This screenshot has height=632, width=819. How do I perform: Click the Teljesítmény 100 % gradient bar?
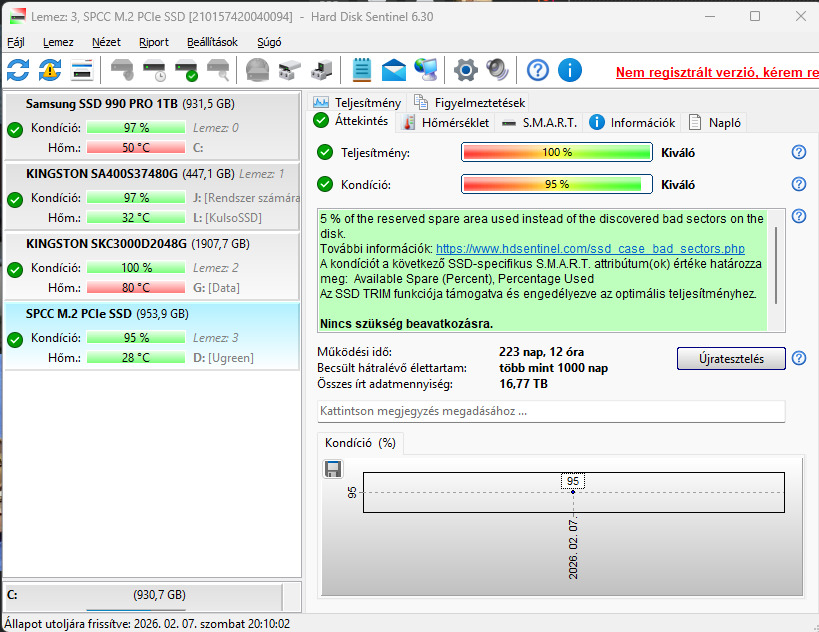(557, 152)
